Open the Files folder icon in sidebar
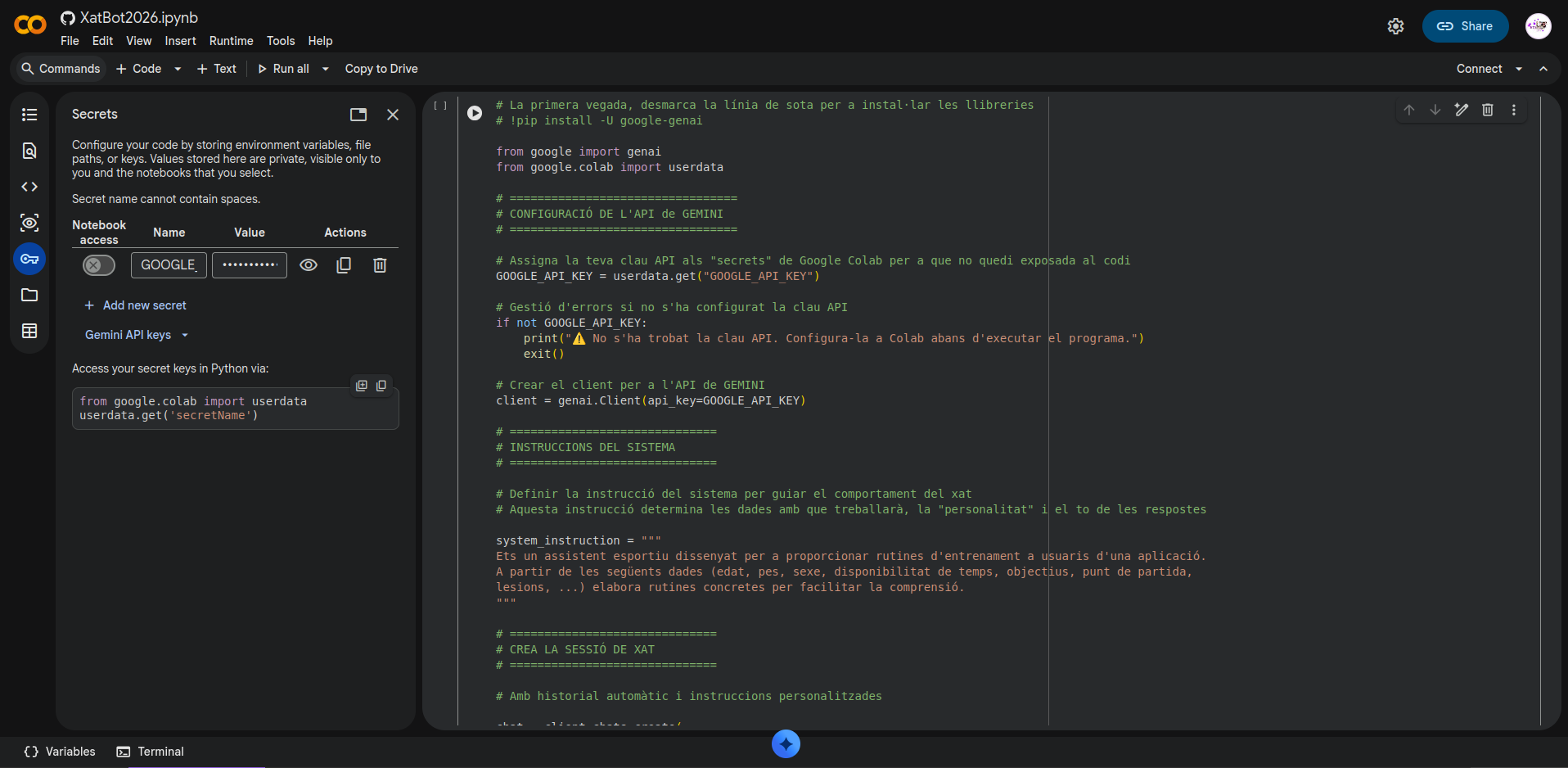 (29, 295)
